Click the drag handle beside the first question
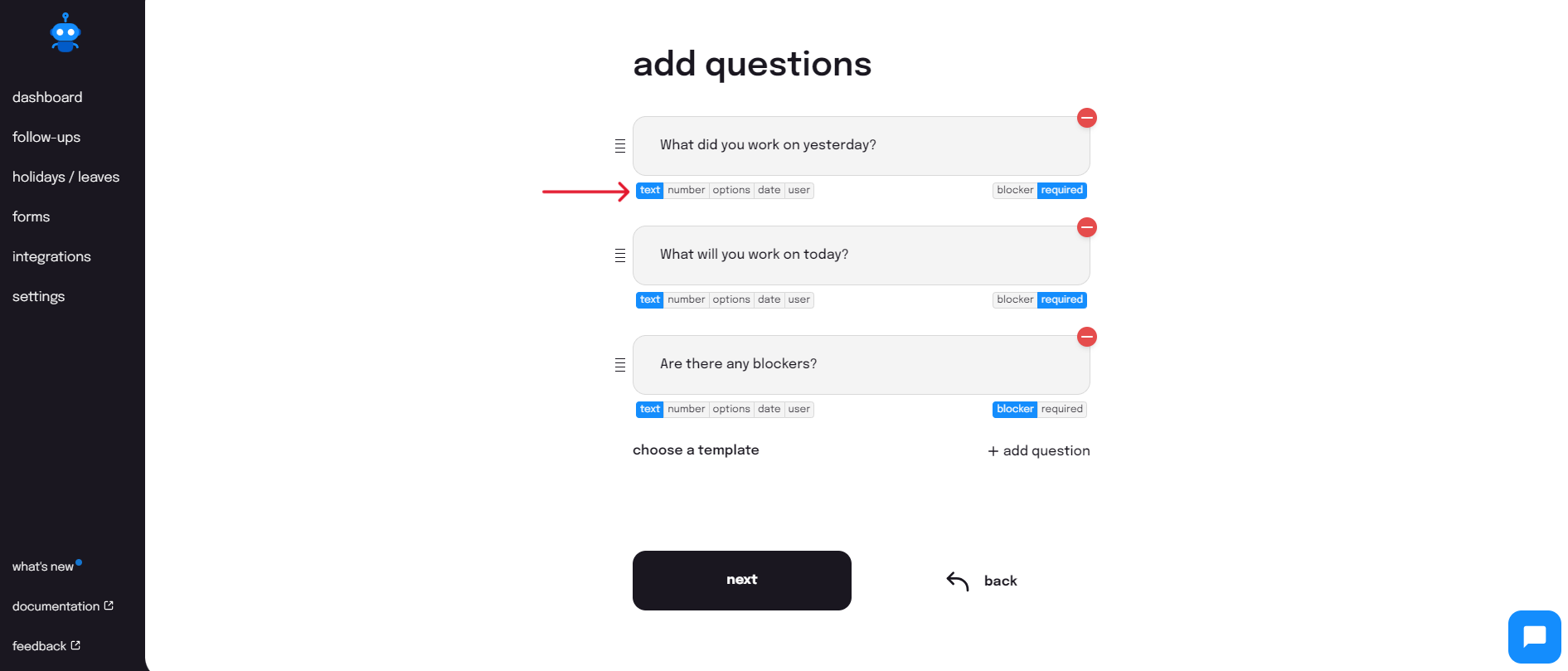This screenshot has width=1568, height=671. [x=619, y=145]
